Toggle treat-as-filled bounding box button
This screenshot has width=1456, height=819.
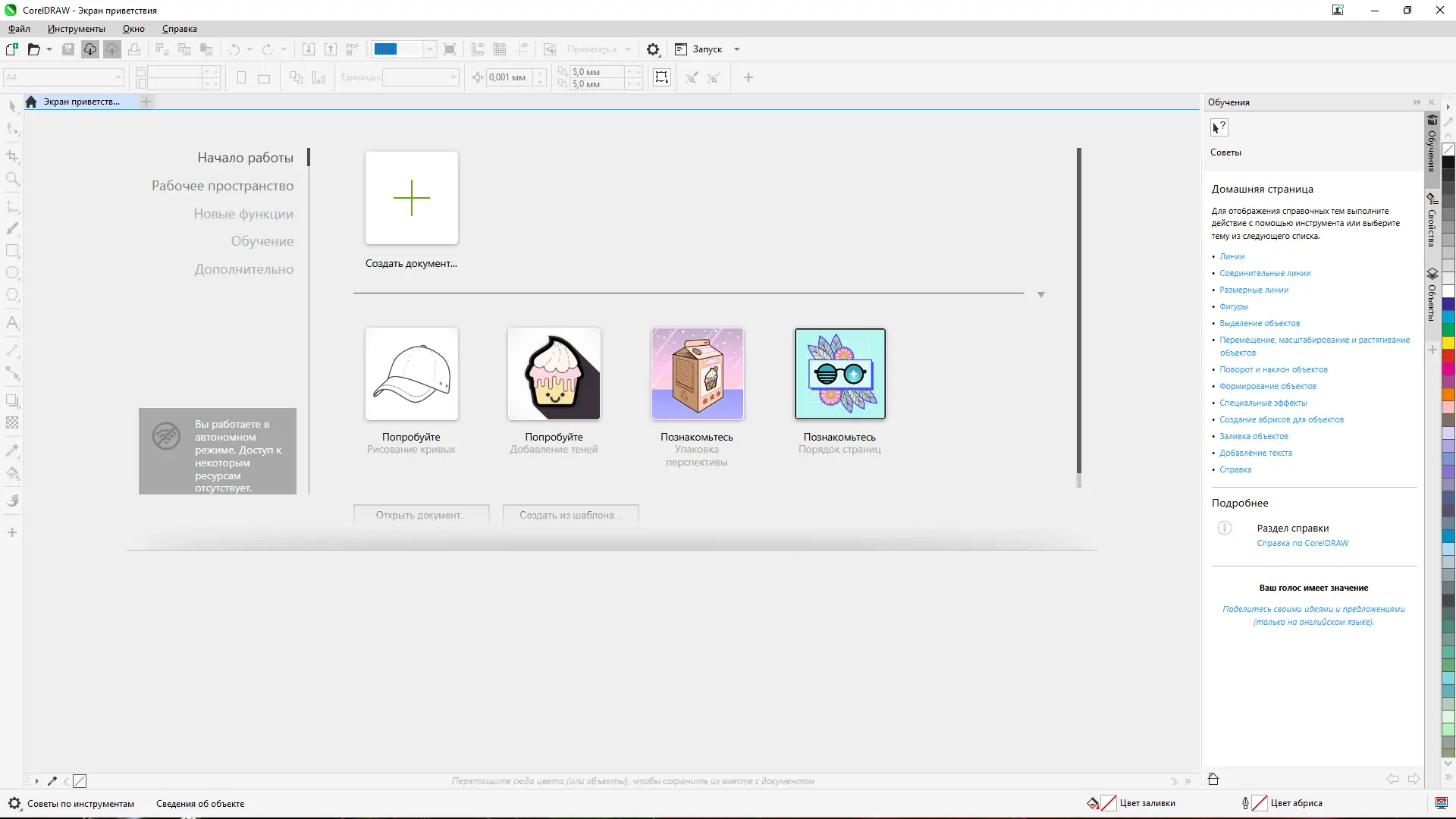click(x=661, y=77)
